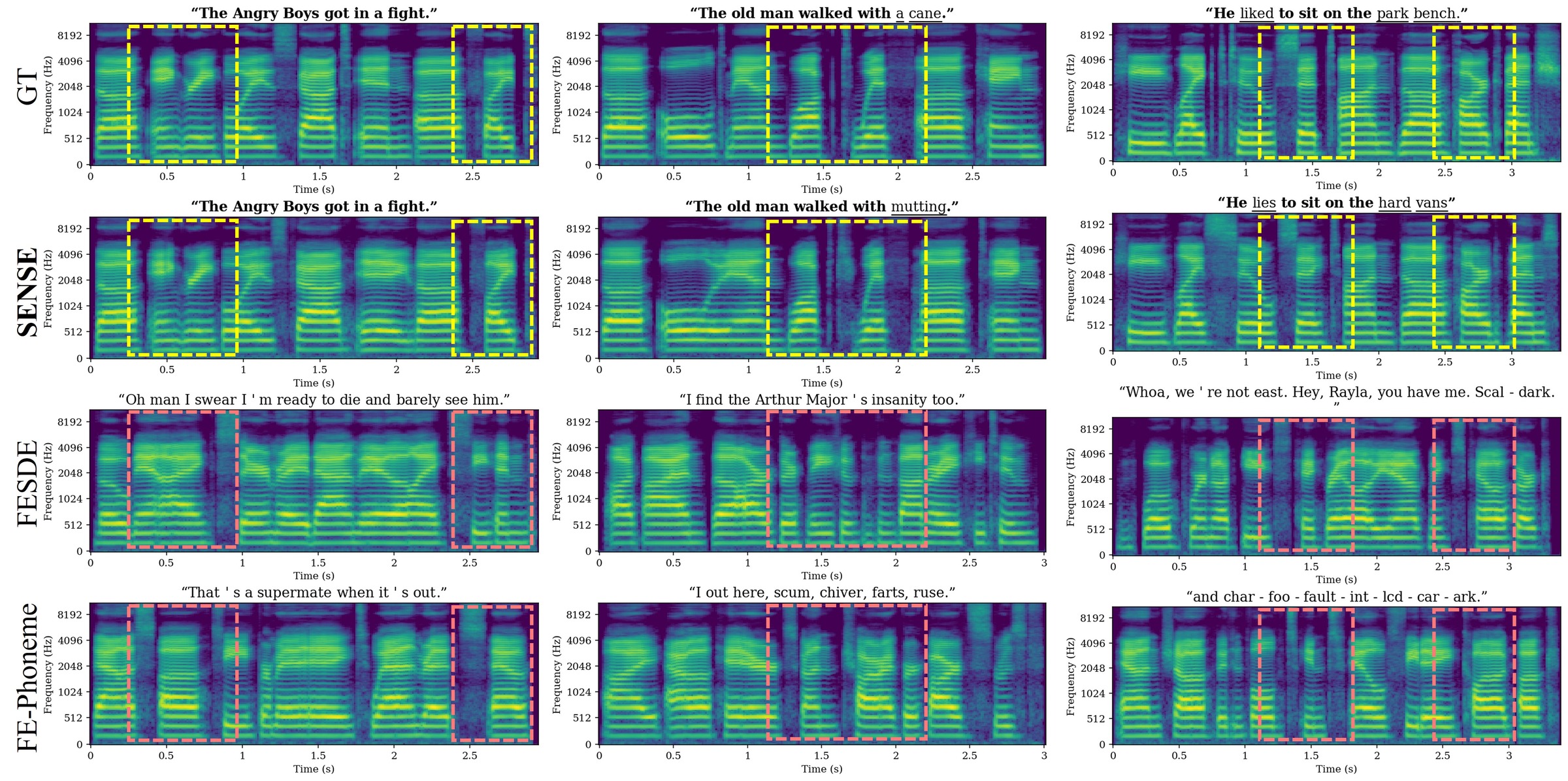Click the title "The old man walked with a cane."
1568x781 pixels.
(822, 13)
